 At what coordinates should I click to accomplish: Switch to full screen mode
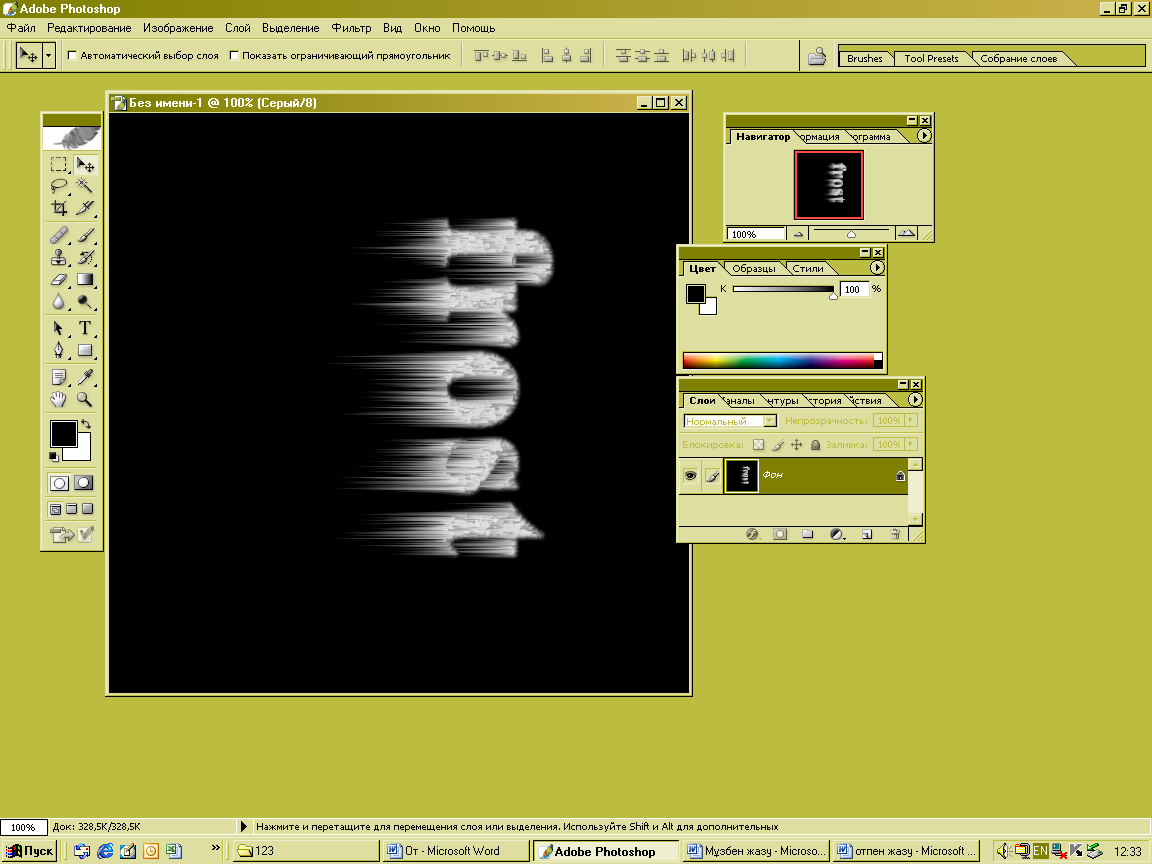click(87, 509)
